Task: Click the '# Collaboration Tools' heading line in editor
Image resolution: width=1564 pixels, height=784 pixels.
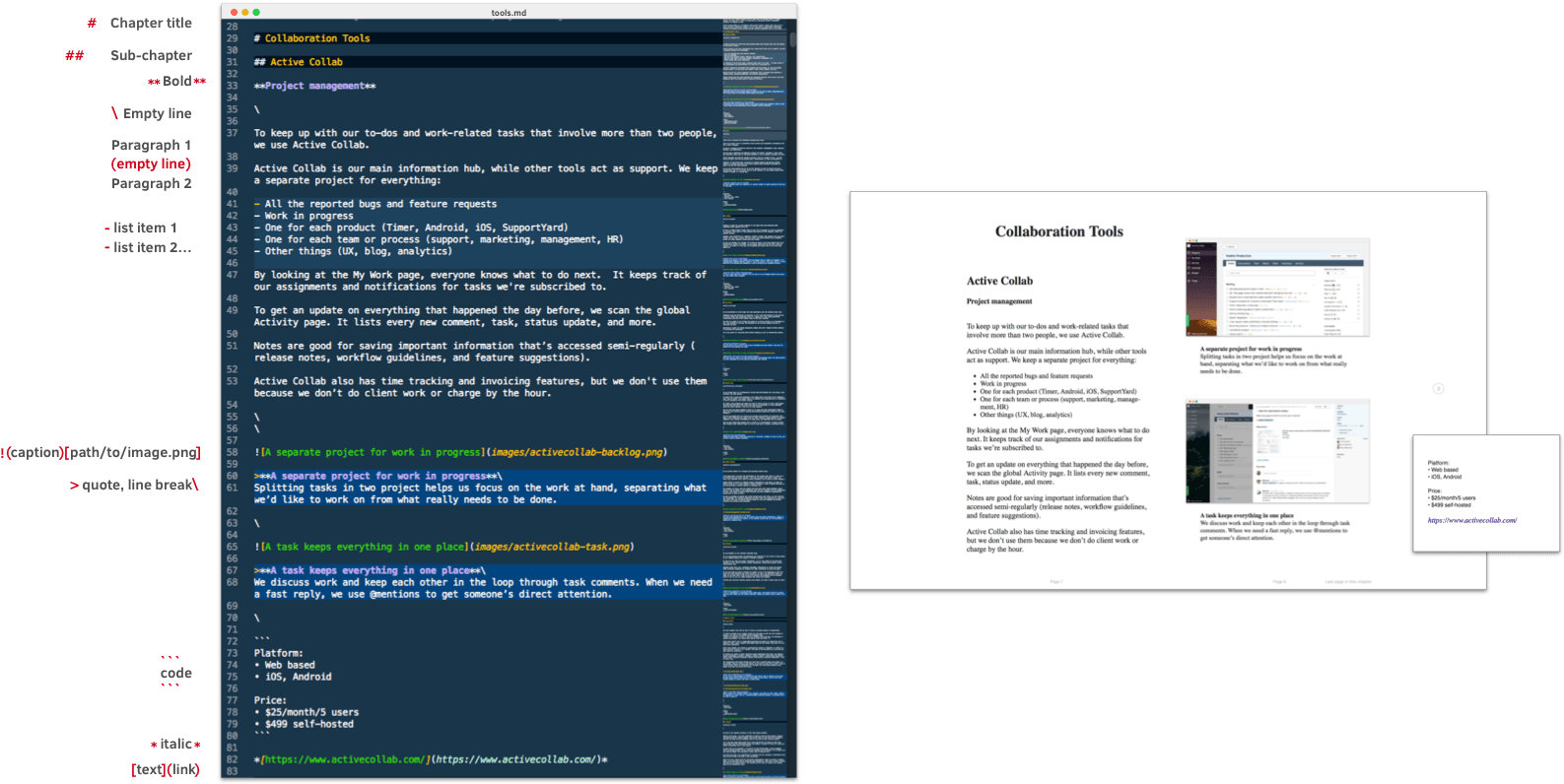Action: pos(312,38)
